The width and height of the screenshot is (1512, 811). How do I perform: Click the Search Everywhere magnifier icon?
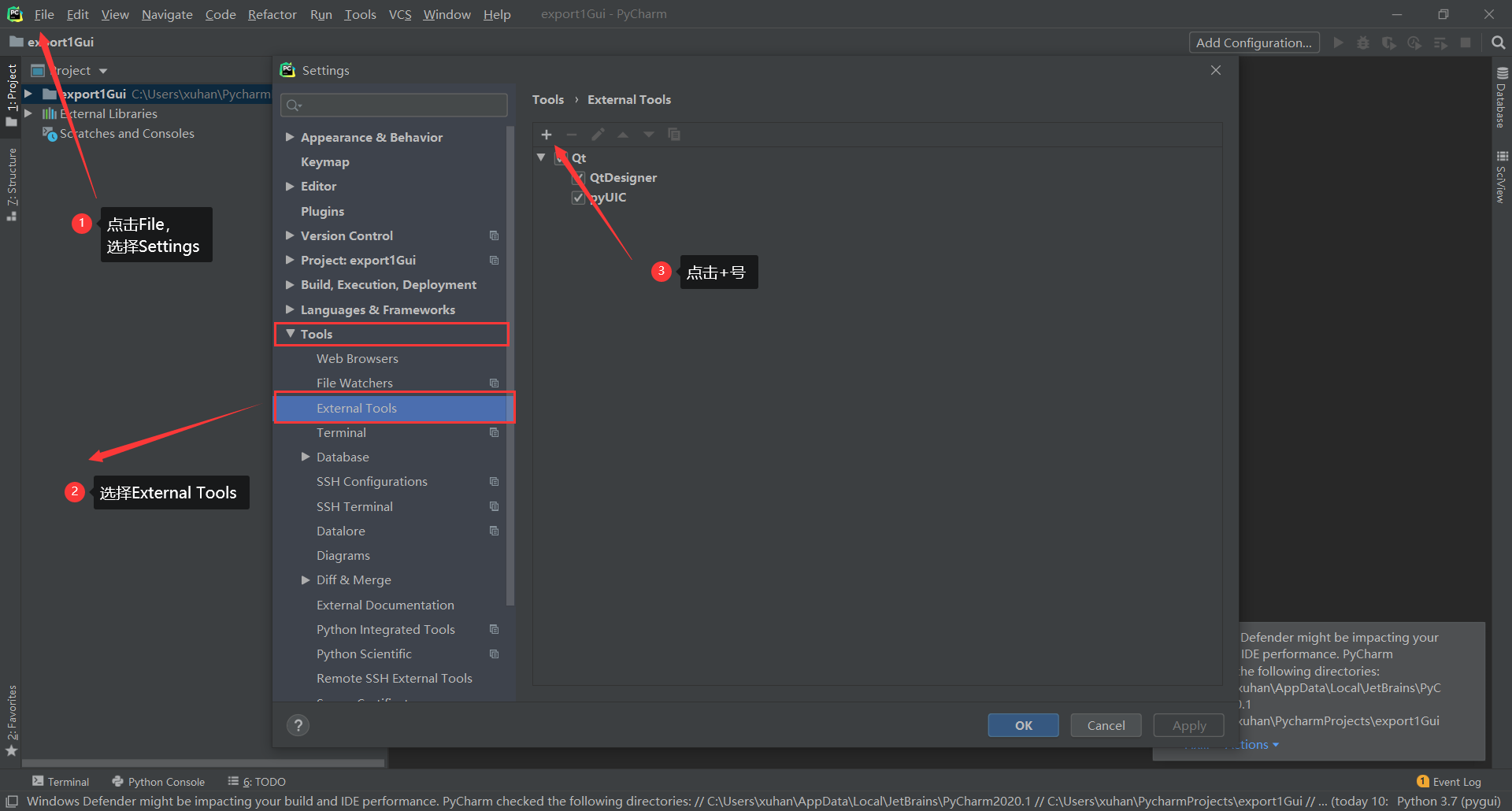(1498, 43)
